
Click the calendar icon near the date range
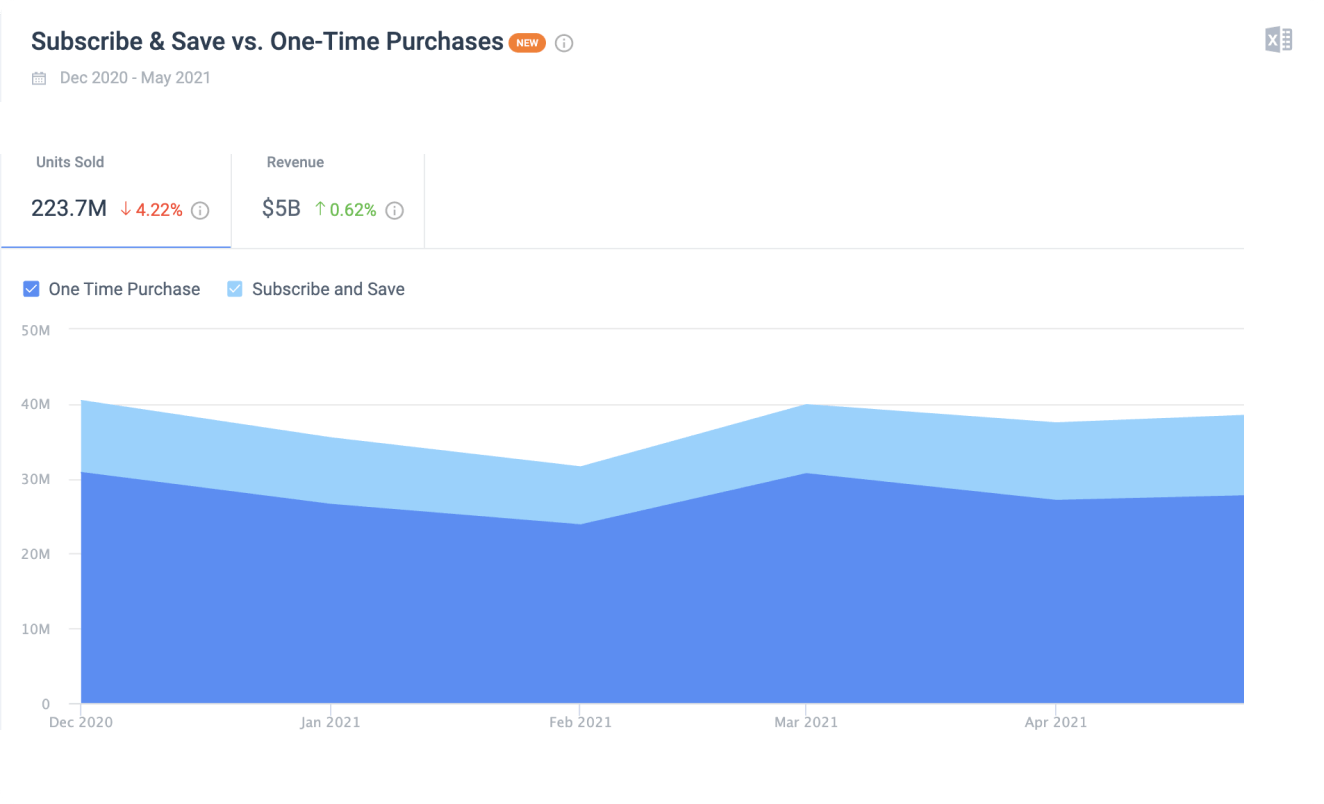[x=38, y=78]
